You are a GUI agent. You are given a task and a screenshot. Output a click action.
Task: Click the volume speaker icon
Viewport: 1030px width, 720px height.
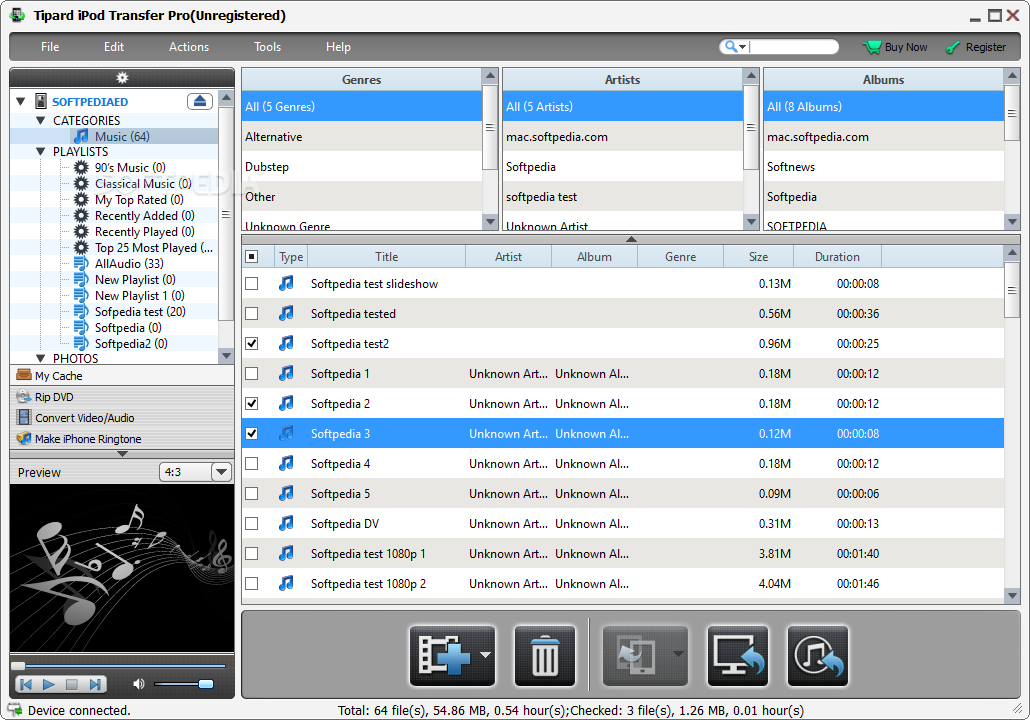coord(139,684)
